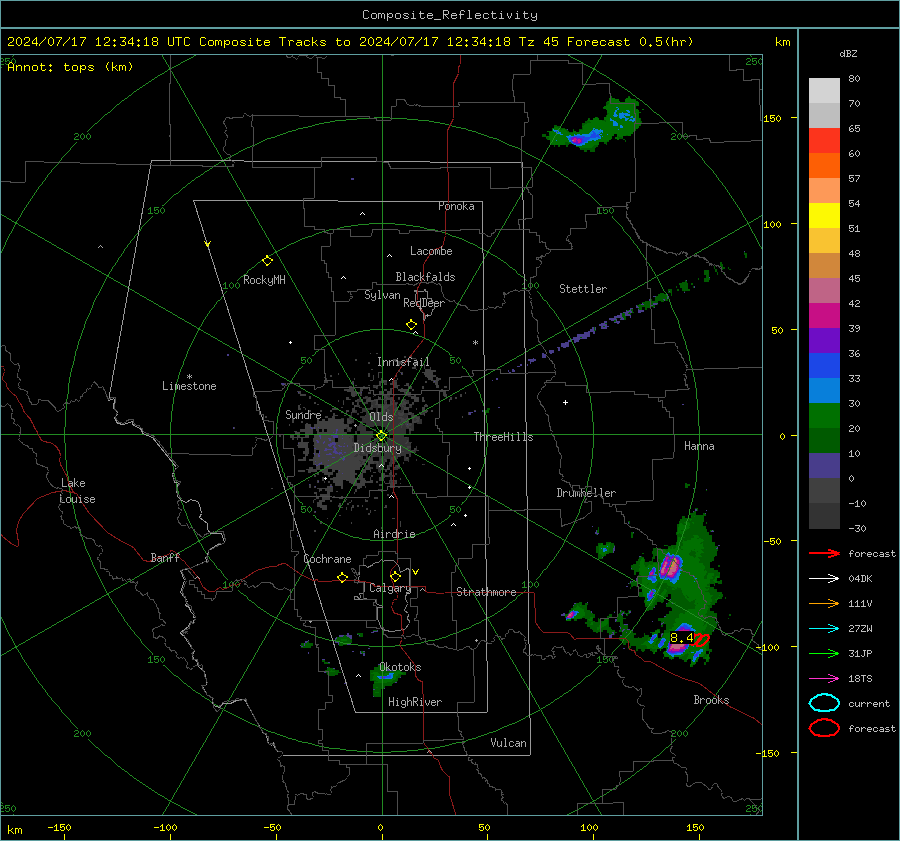This screenshot has height=841, width=900.
Task: Click the Innisfail city label
Action: 403,362
